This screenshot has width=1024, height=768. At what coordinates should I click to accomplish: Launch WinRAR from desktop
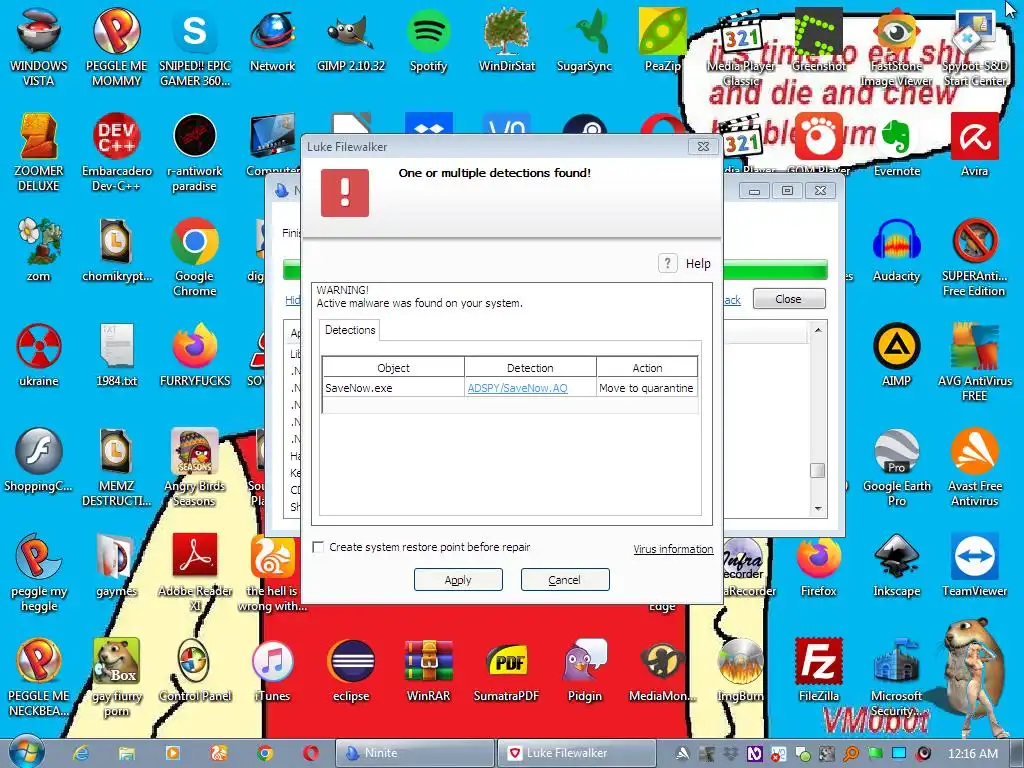tap(428, 671)
